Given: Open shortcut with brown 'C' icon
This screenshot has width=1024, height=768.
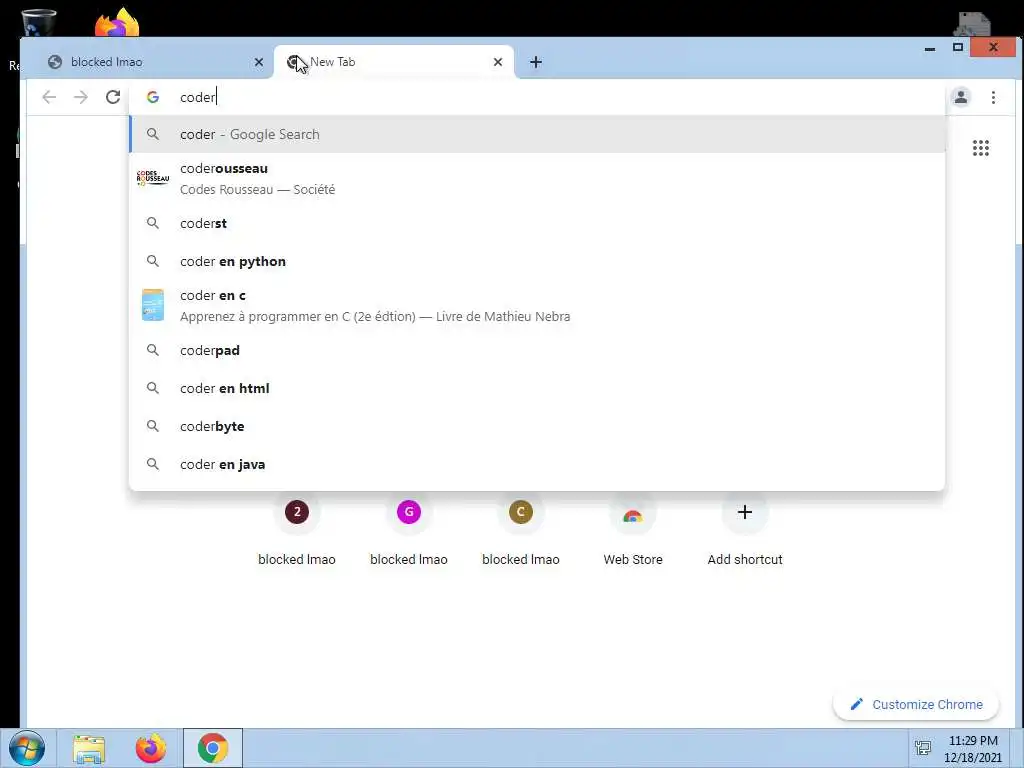Looking at the screenshot, I should point(520,512).
